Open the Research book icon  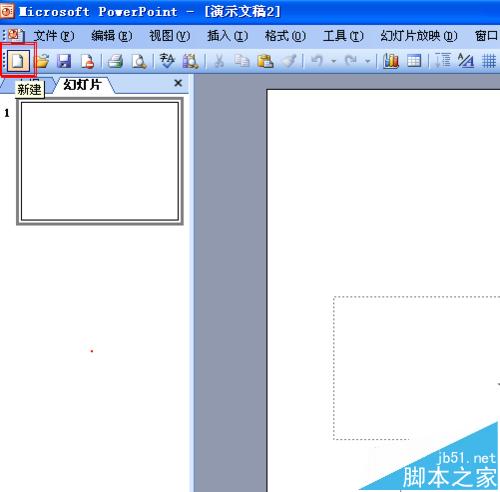coord(190,61)
